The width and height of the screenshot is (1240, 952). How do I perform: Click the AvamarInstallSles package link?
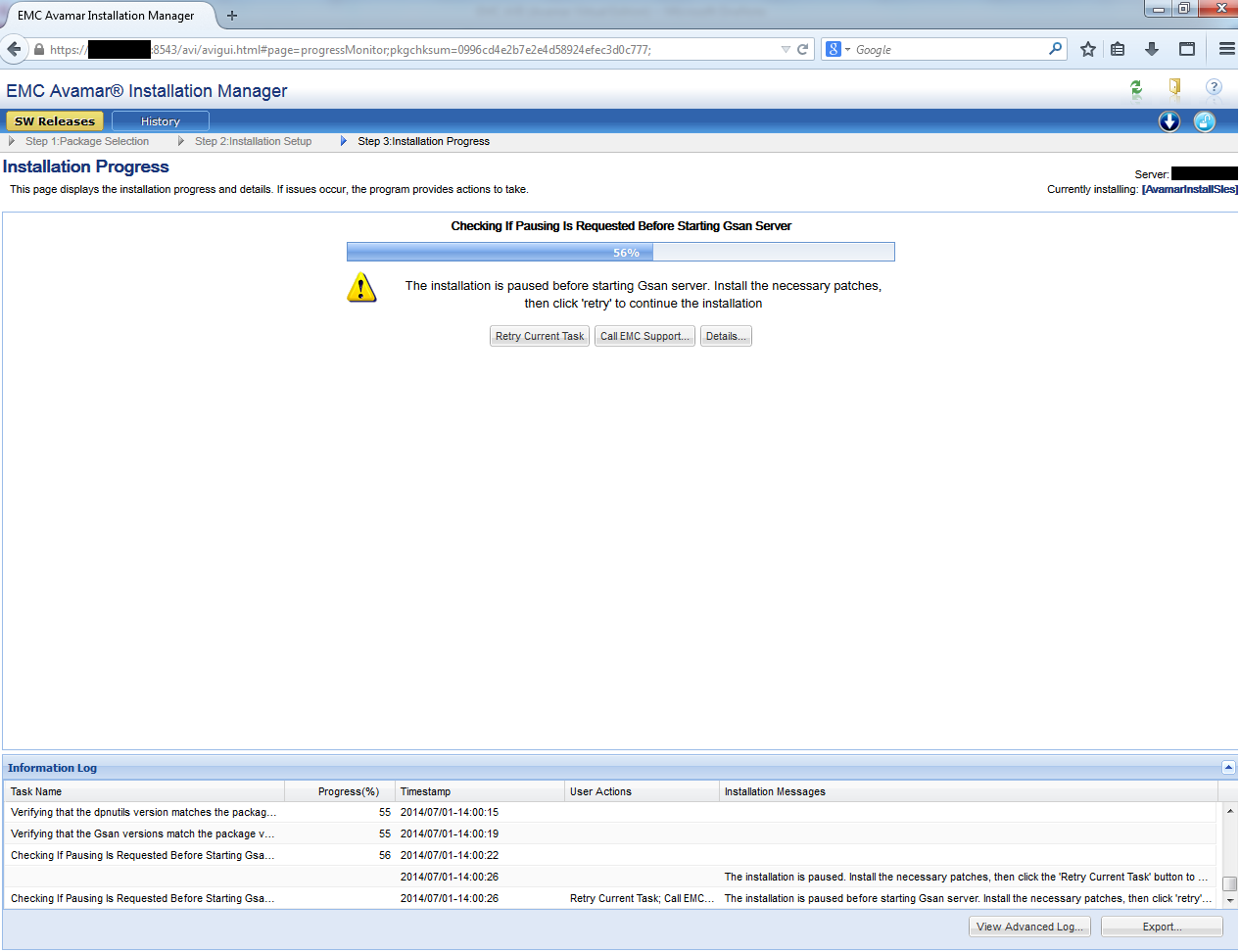[1190, 189]
